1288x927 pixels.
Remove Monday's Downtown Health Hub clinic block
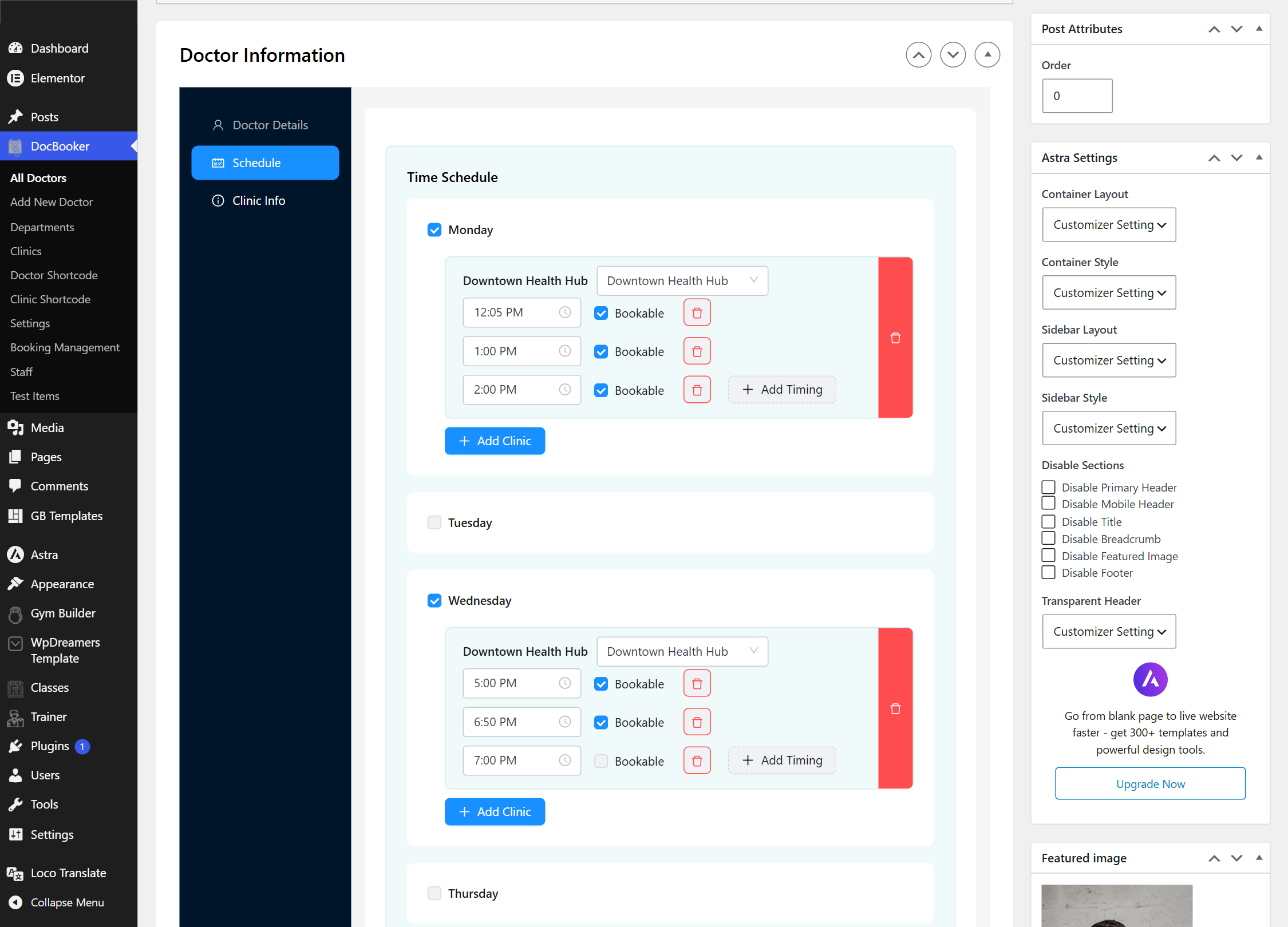(x=895, y=338)
